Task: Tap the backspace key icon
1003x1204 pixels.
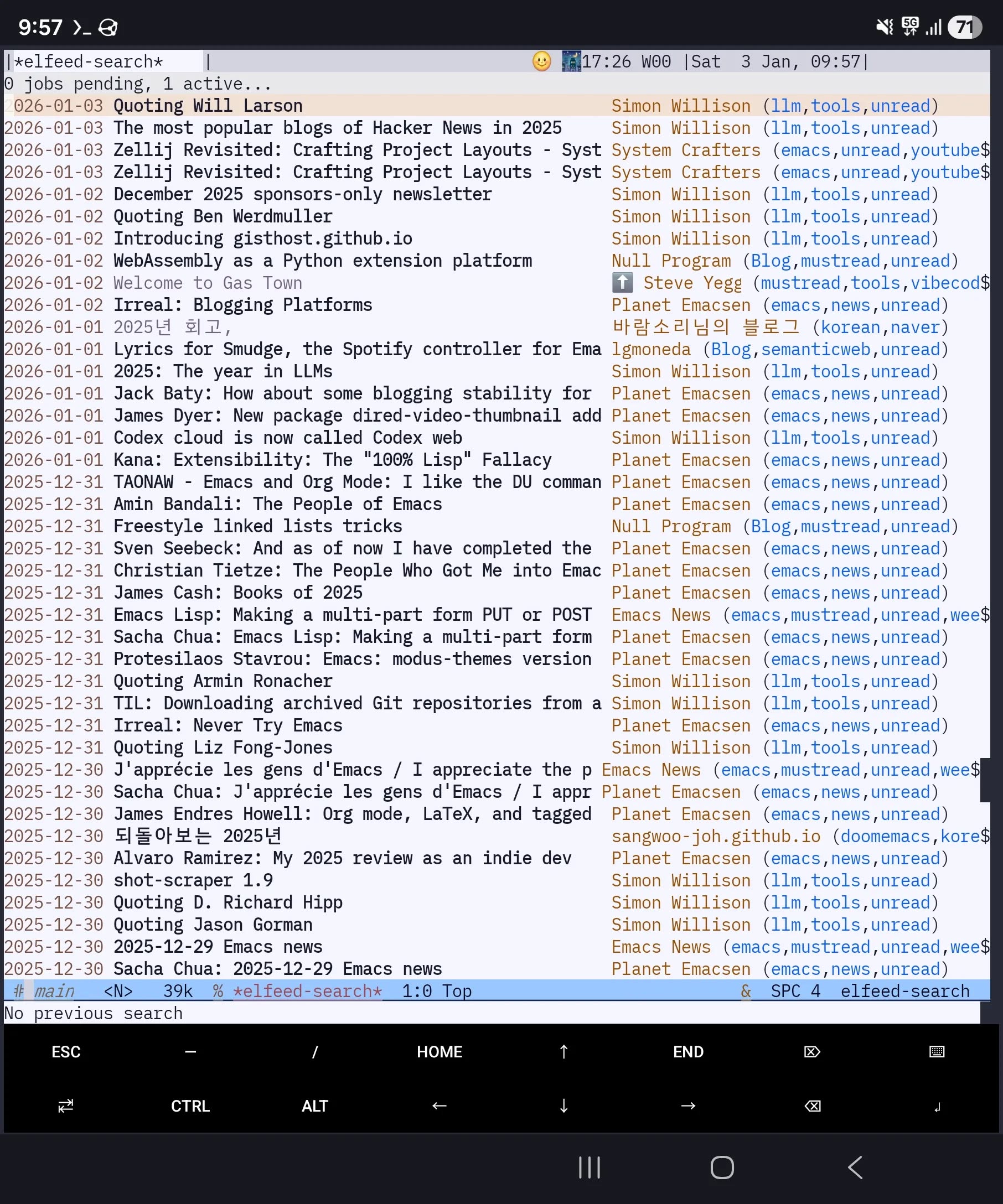Action: pos(812,1106)
